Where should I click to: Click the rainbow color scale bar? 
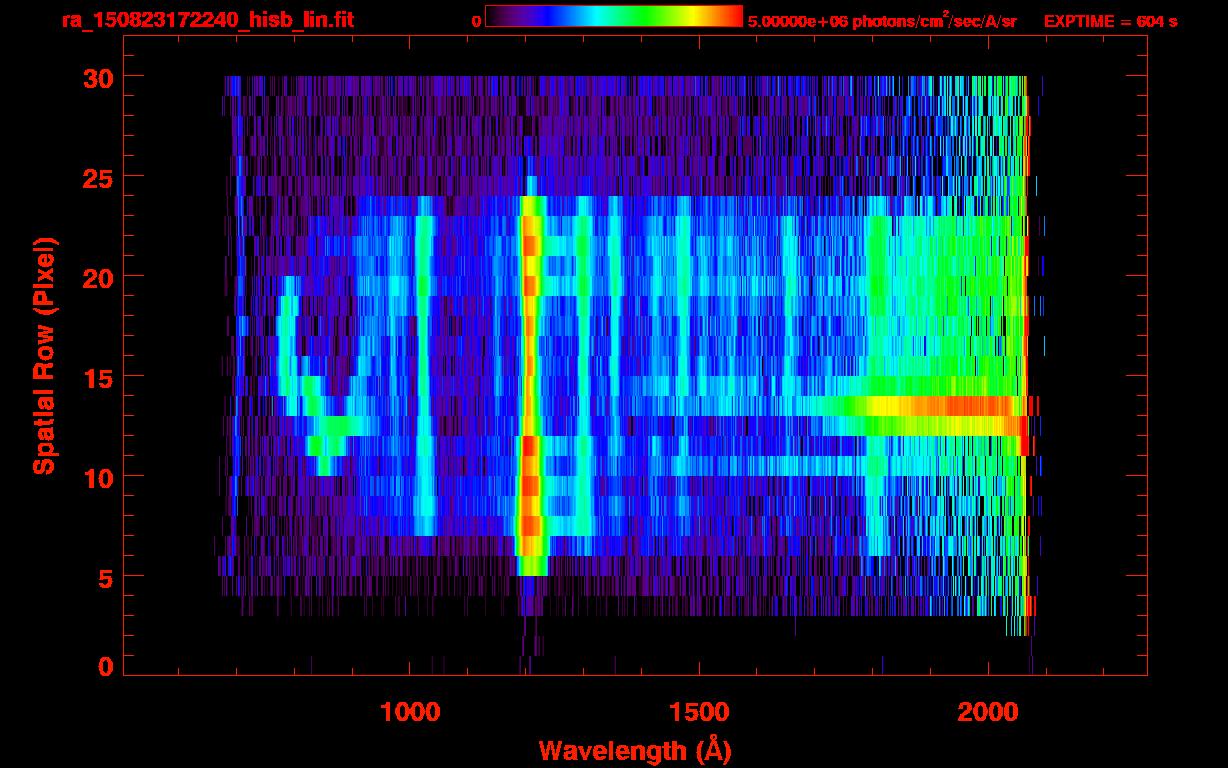tap(613, 17)
